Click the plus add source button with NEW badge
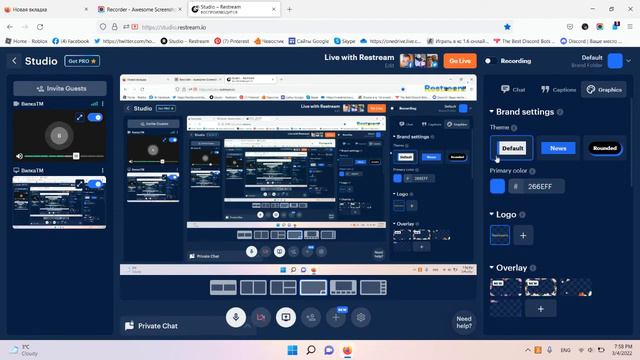Viewport: 640px width, 360px height. pos(336,317)
